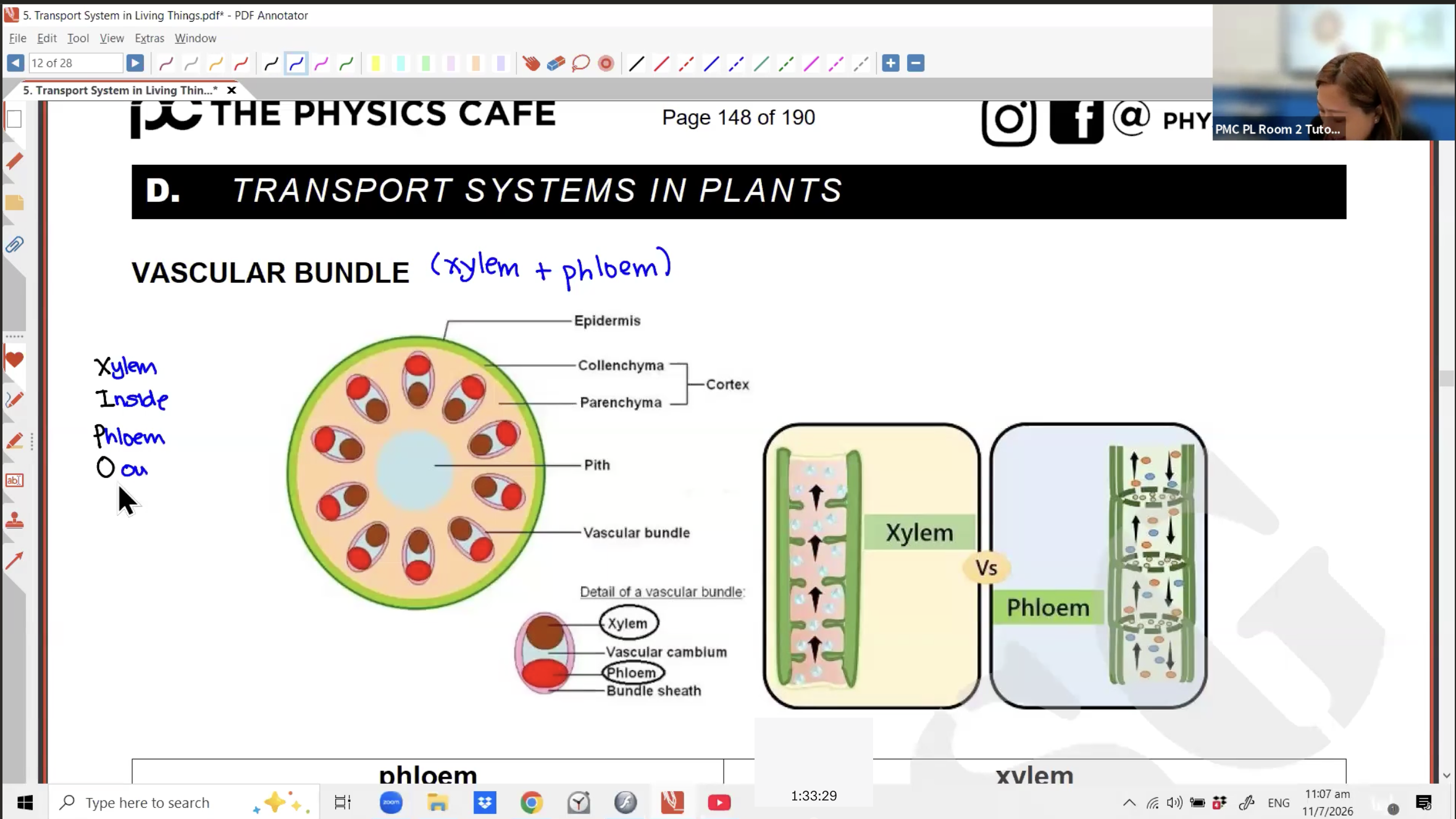Open the Edit menu
Viewport: 1456px width, 819px height.
coord(47,38)
